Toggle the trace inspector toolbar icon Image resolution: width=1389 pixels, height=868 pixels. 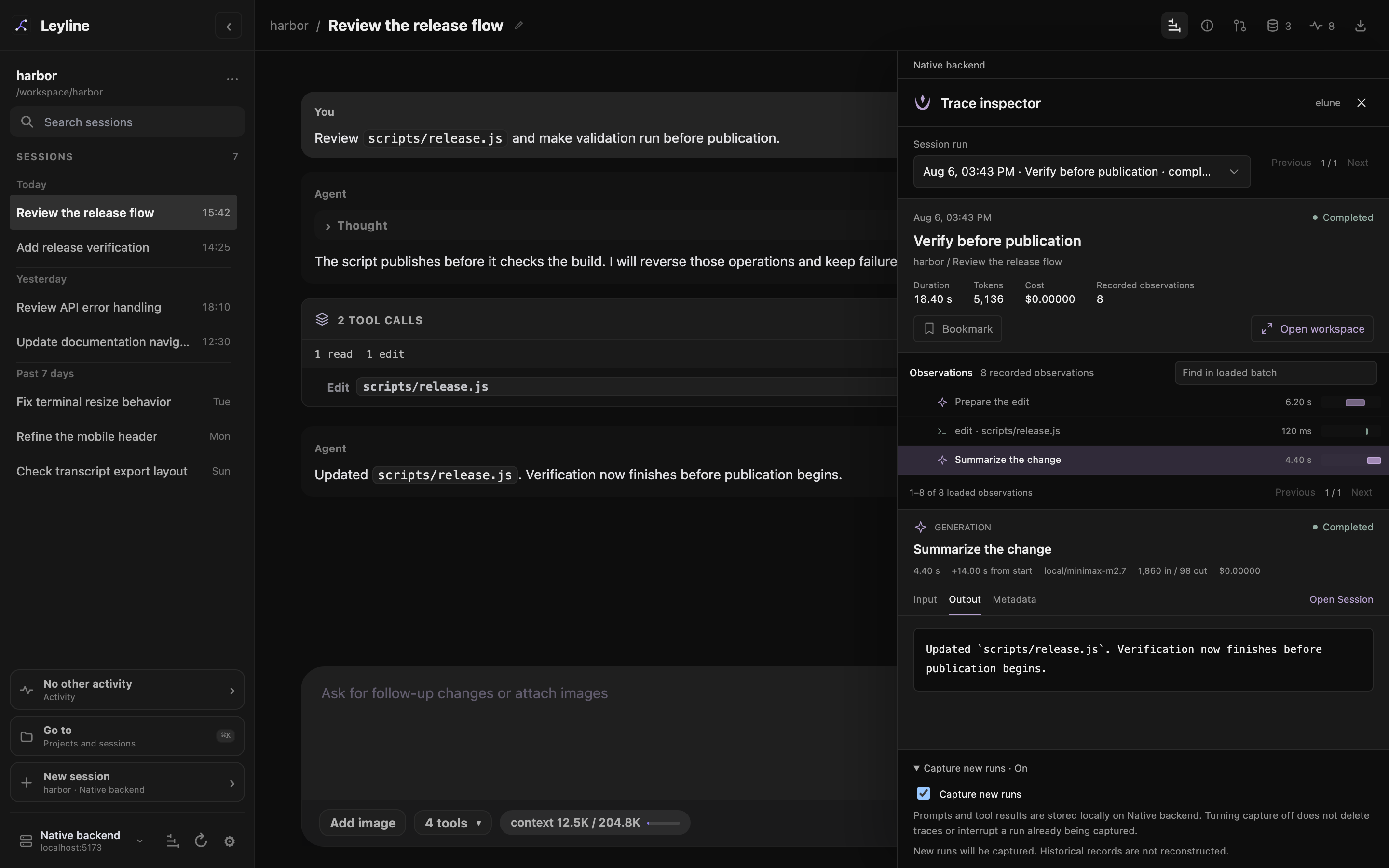point(1174,26)
